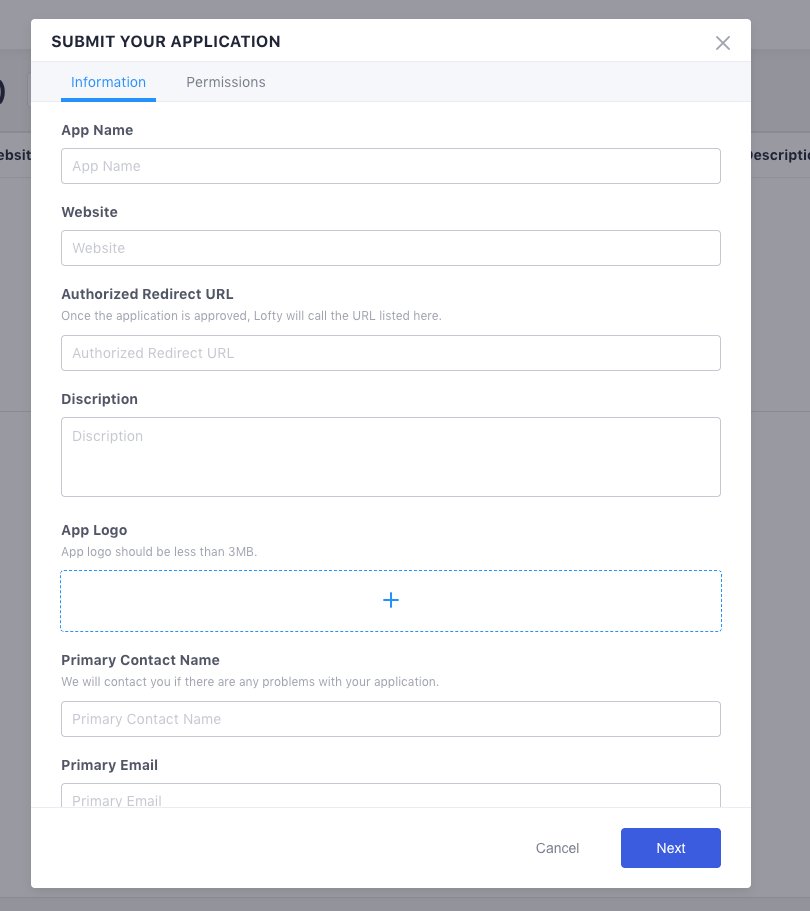
Task: Click the blue Next button
Action: (x=670, y=848)
